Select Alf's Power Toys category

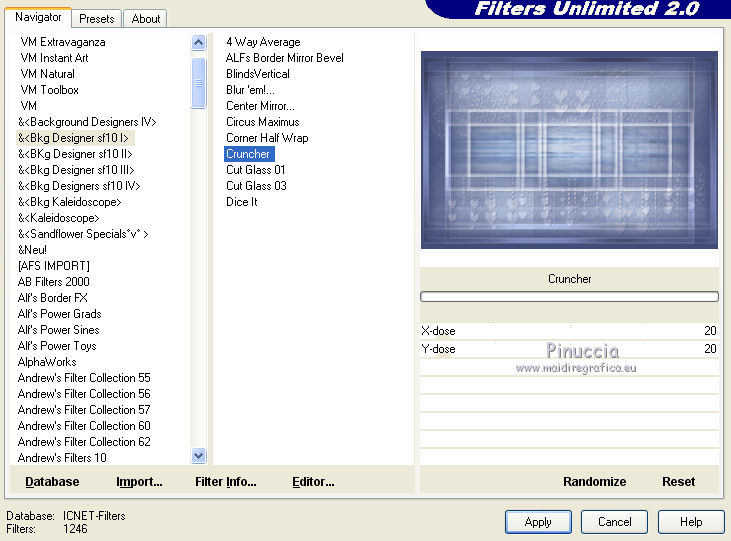click(57, 346)
